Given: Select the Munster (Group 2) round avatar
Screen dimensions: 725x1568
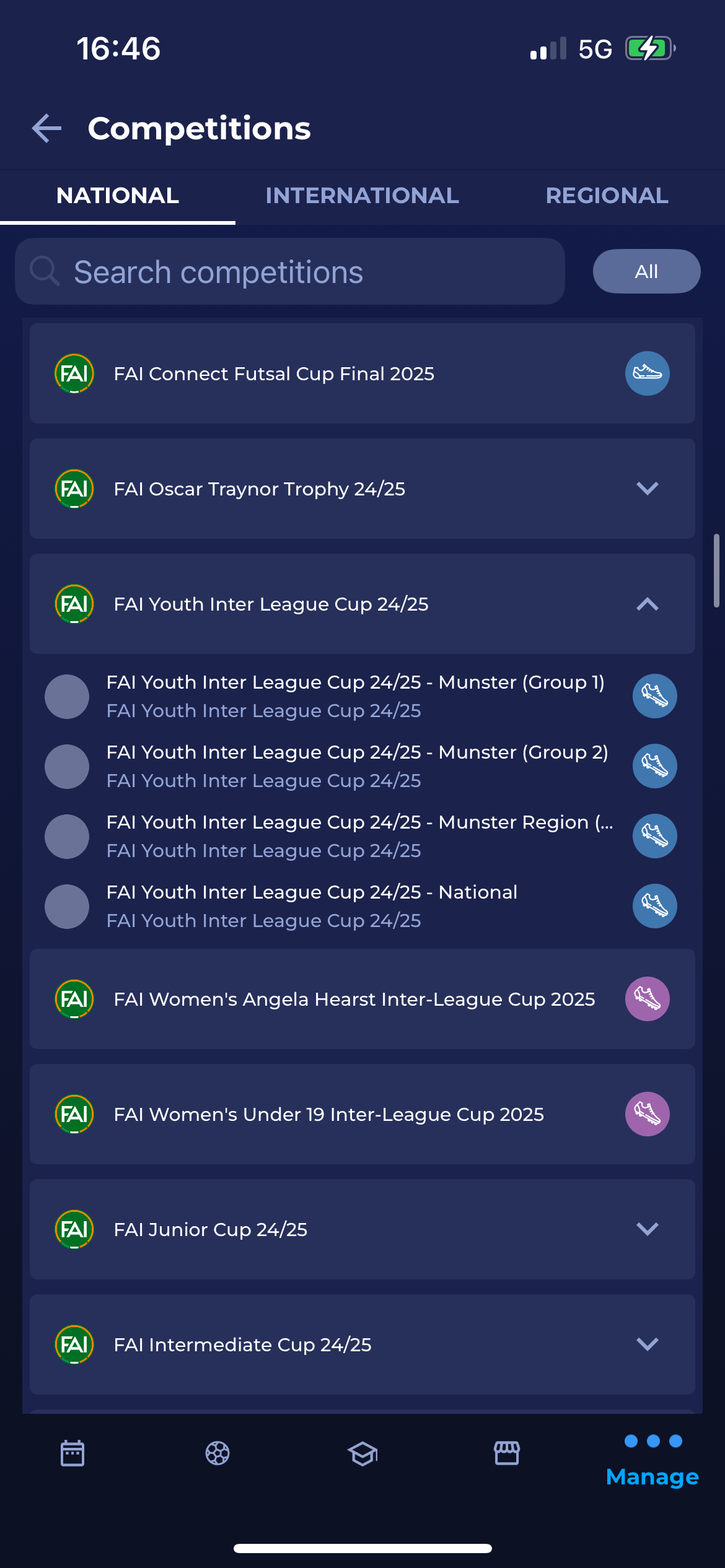Looking at the screenshot, I should pos(67,767).
